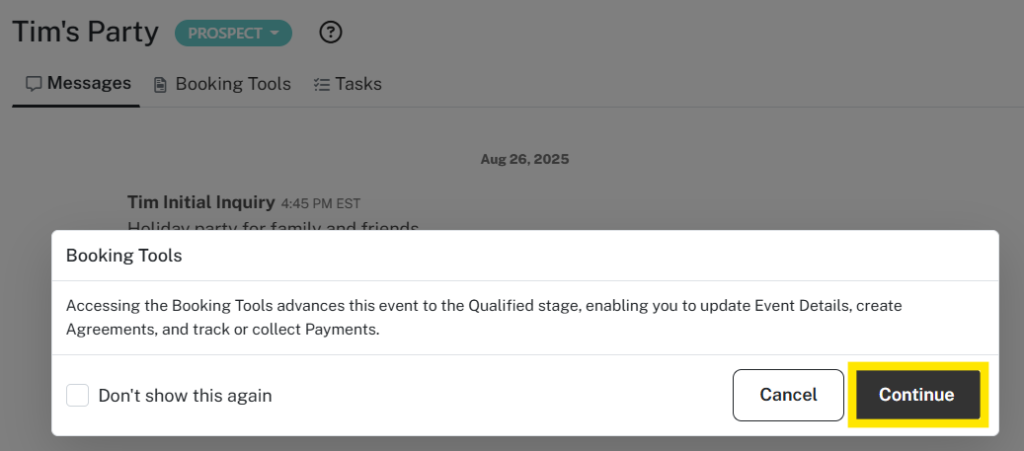Click the "Don't show this again" label text

click(185, 395)
